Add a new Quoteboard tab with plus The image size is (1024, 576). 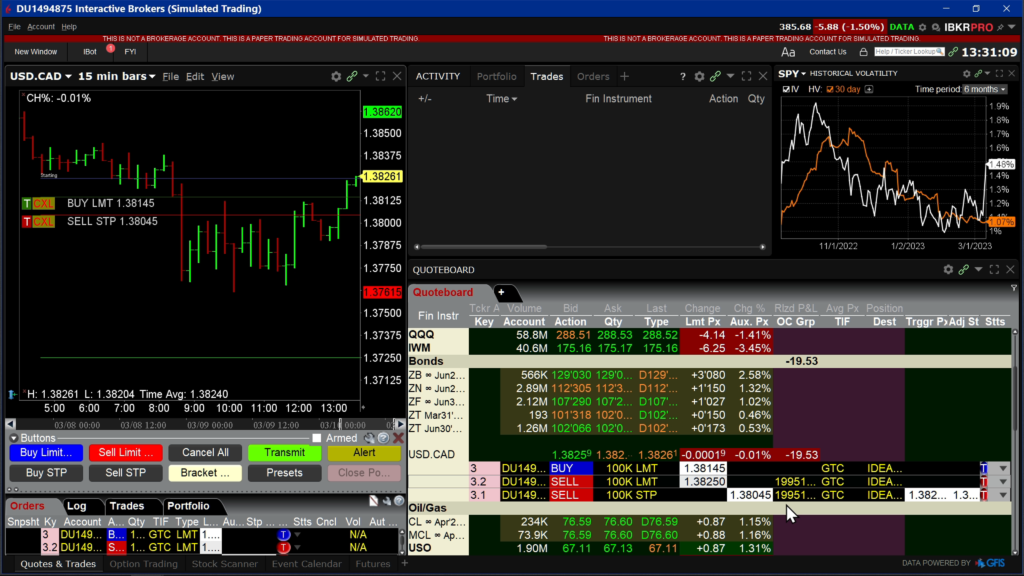pyautogui.click(x=501, y=292)
